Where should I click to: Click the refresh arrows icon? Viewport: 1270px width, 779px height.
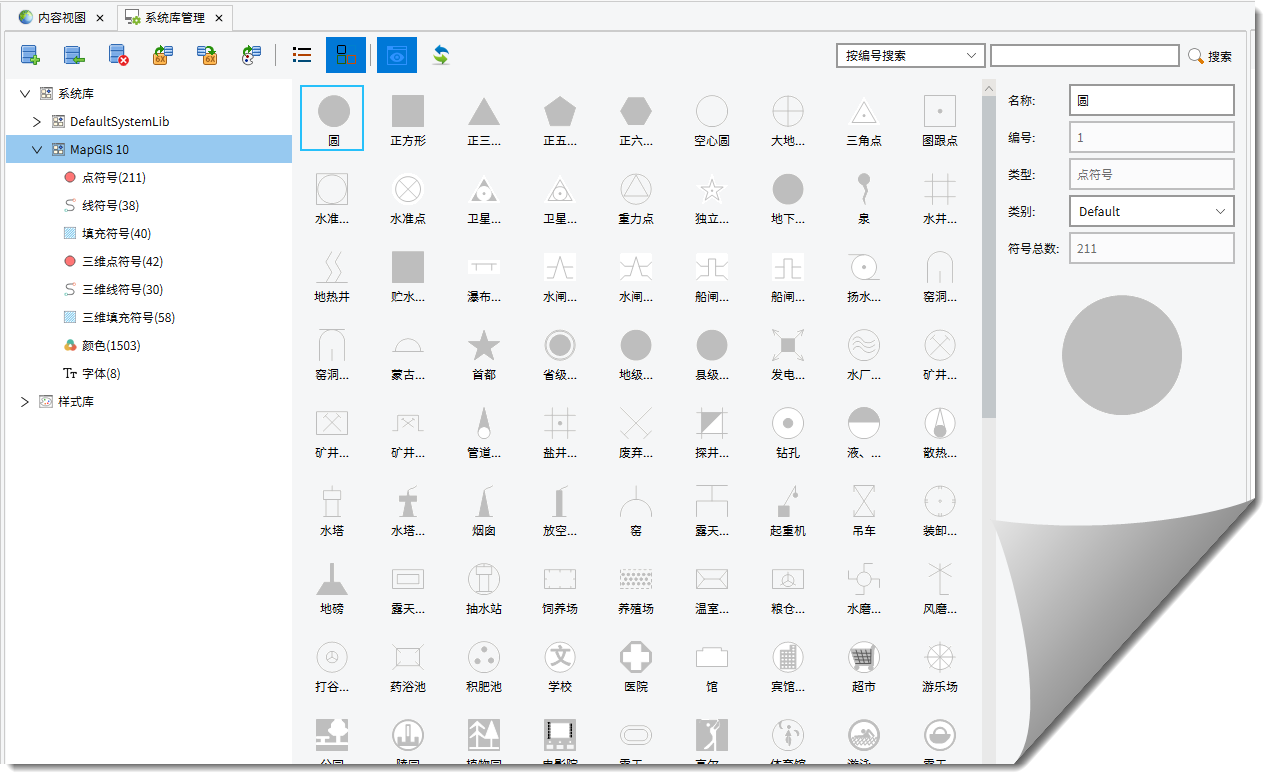[x=441, y=56]
